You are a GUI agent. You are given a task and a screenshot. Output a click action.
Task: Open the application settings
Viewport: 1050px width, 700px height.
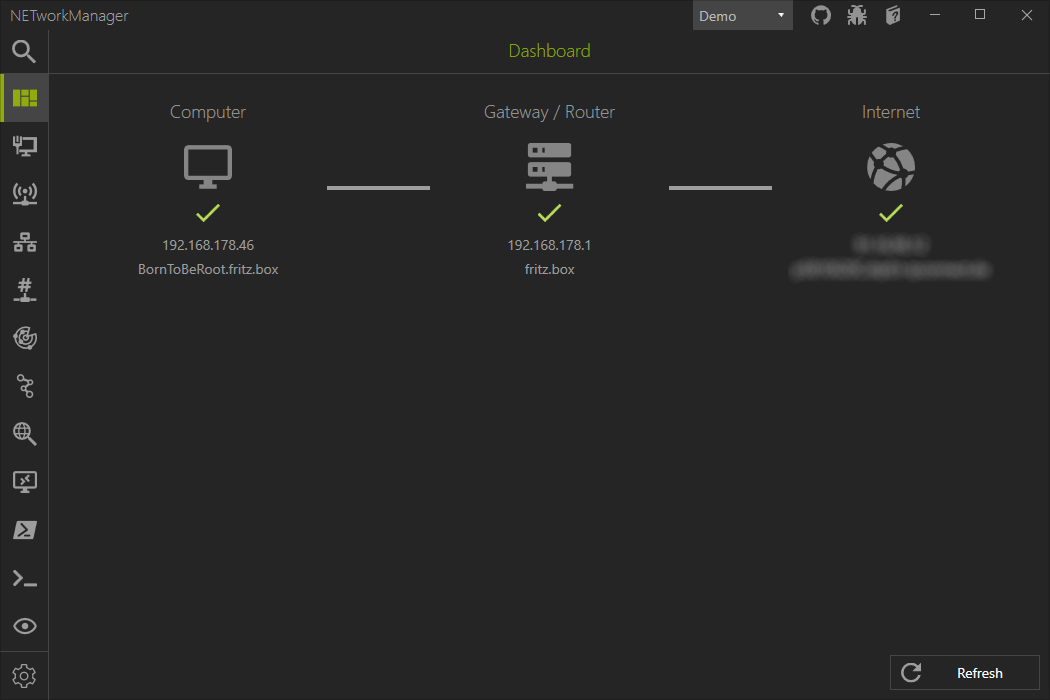tap(24, 675)
